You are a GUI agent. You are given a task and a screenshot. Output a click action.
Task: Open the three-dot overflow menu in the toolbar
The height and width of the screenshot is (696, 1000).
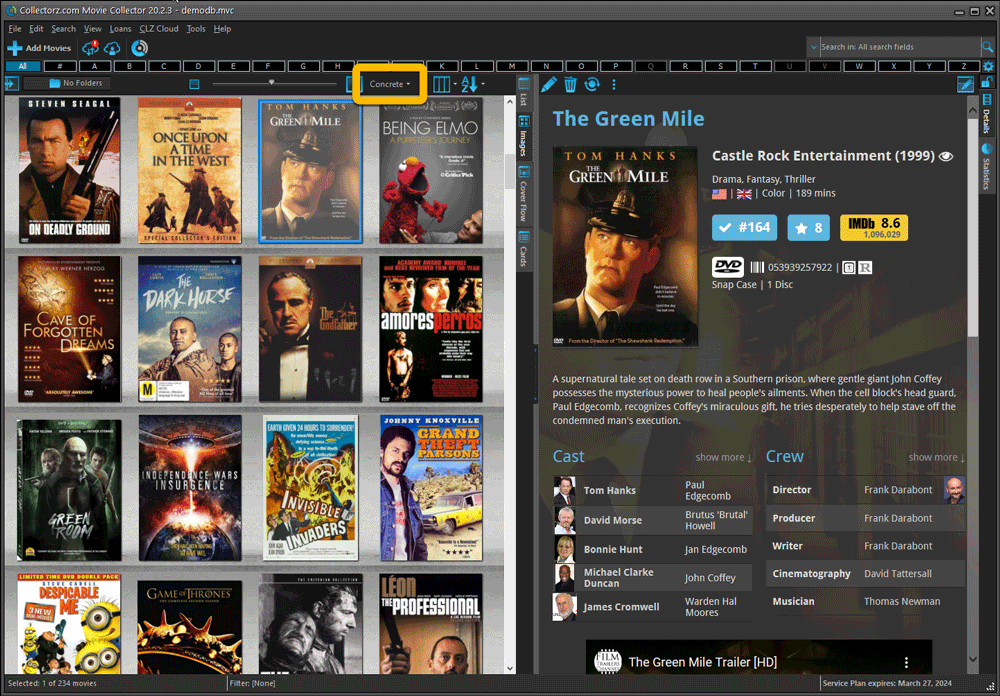[614, 85]
